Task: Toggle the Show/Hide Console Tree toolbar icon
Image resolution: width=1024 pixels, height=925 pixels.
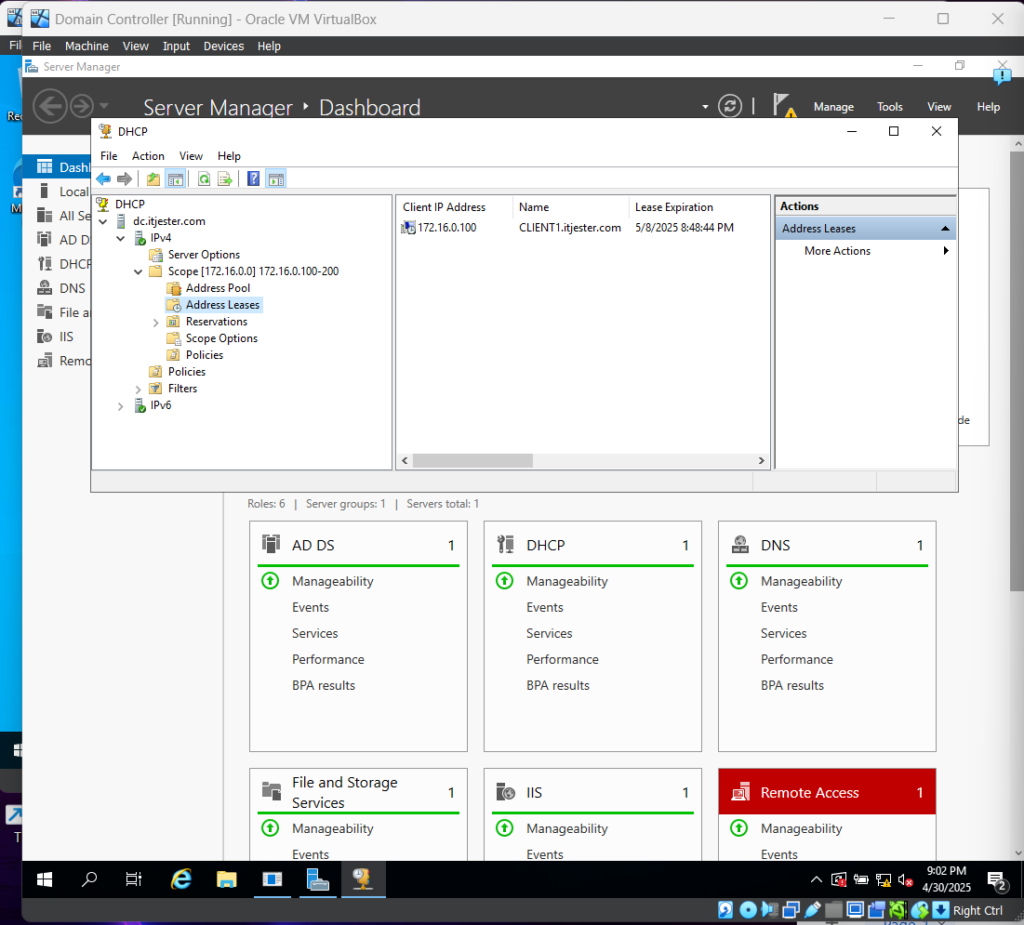Action: click(x=175, y=179)
